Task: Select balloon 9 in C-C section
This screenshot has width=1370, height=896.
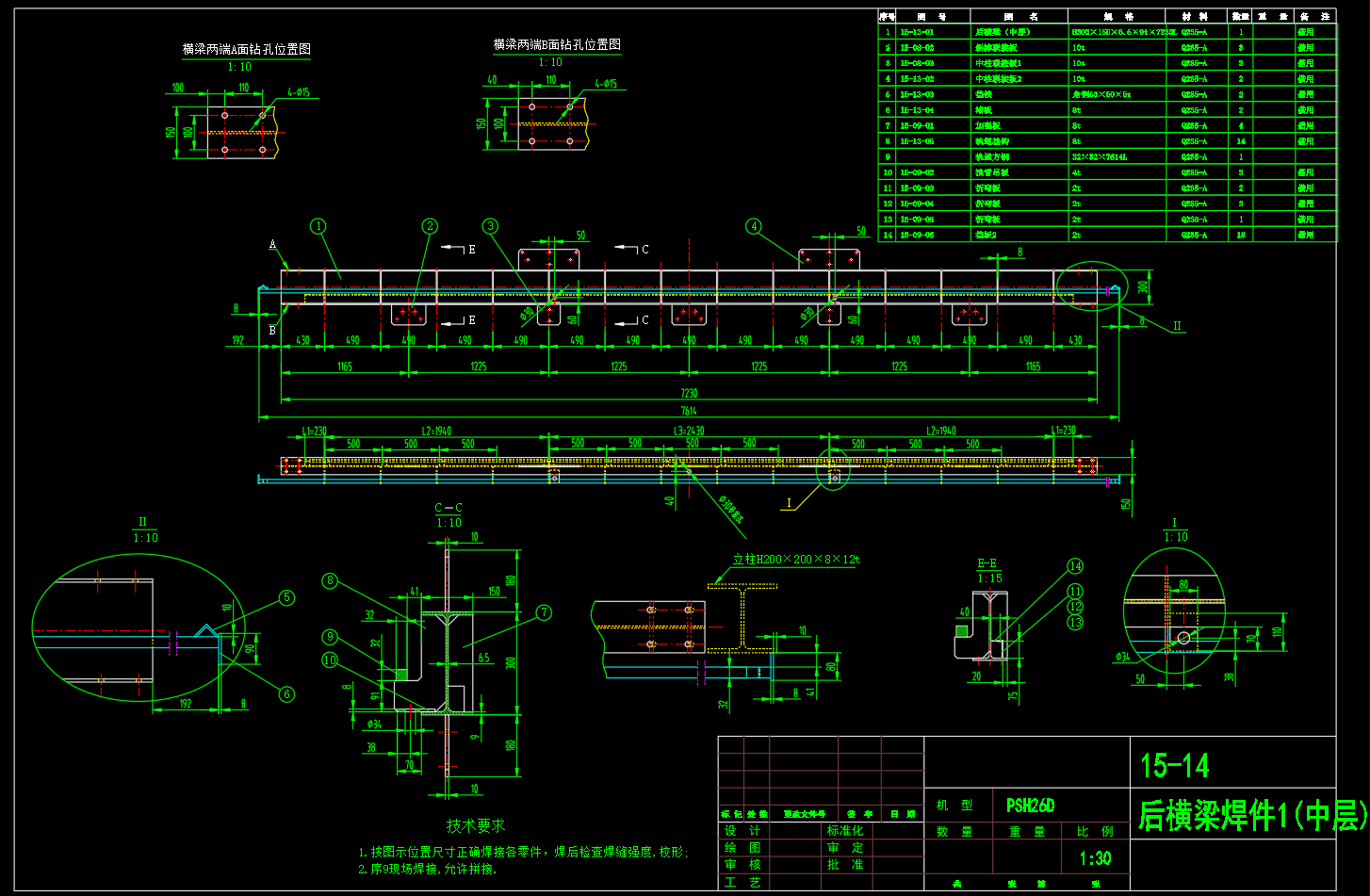Action: coord(330,638)
